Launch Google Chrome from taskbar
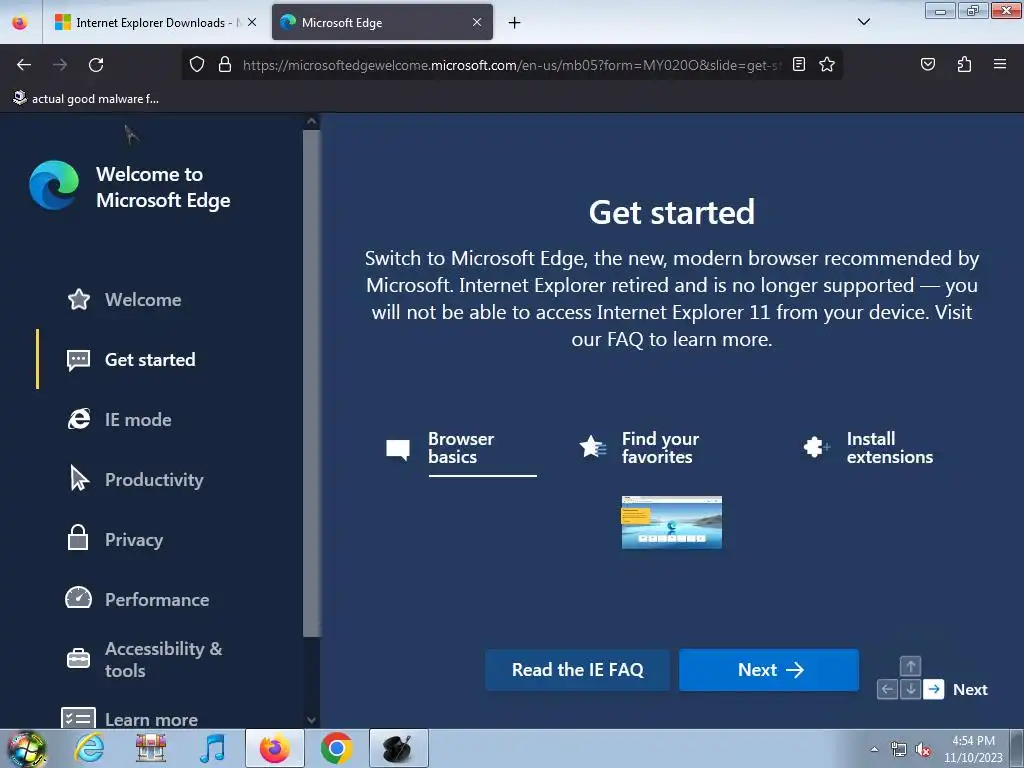Viewport: 1024px width, 768px height. [336, 748]
